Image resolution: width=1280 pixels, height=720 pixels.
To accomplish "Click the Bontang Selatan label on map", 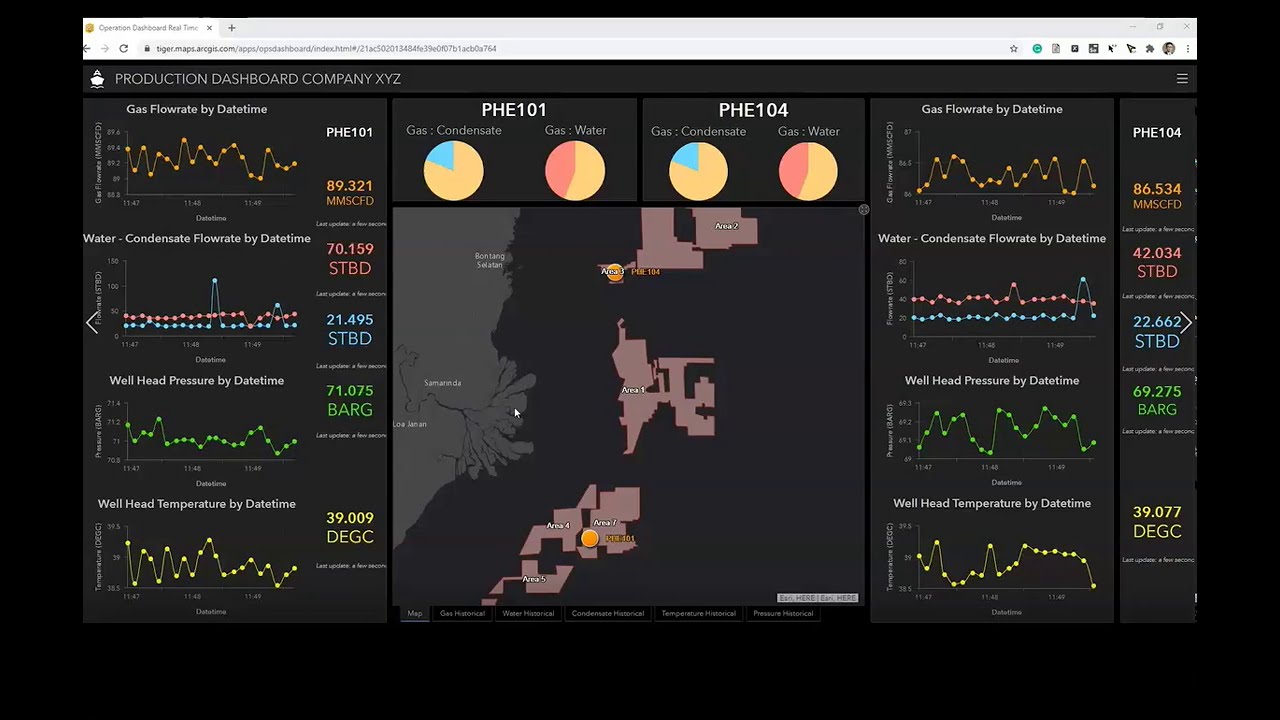I will click(490, 260).
